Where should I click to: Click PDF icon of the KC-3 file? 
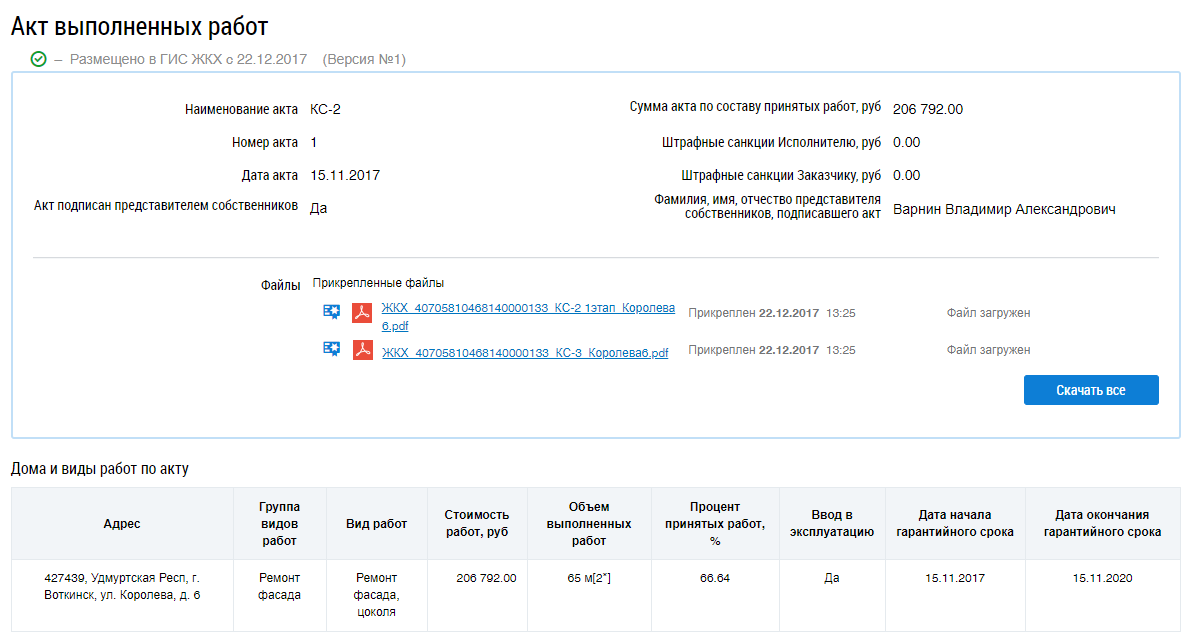362,350
